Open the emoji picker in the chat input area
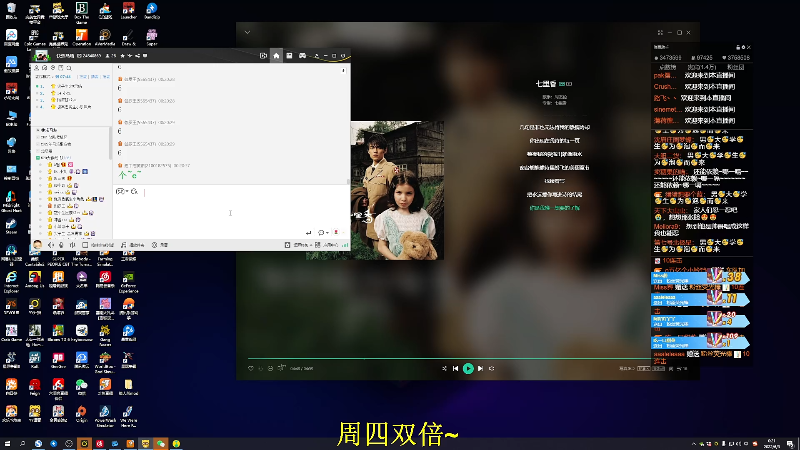The width and height of the screenshot is (800, 450). click(119, 191)
